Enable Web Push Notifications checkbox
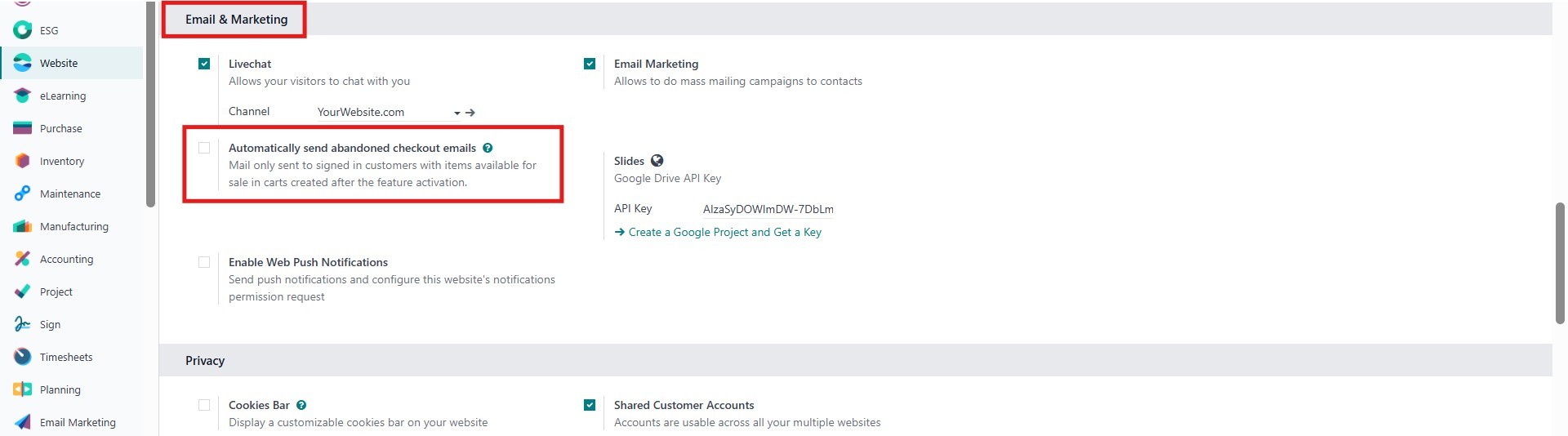Viewport: 1568px width, 436px height. 204,262
